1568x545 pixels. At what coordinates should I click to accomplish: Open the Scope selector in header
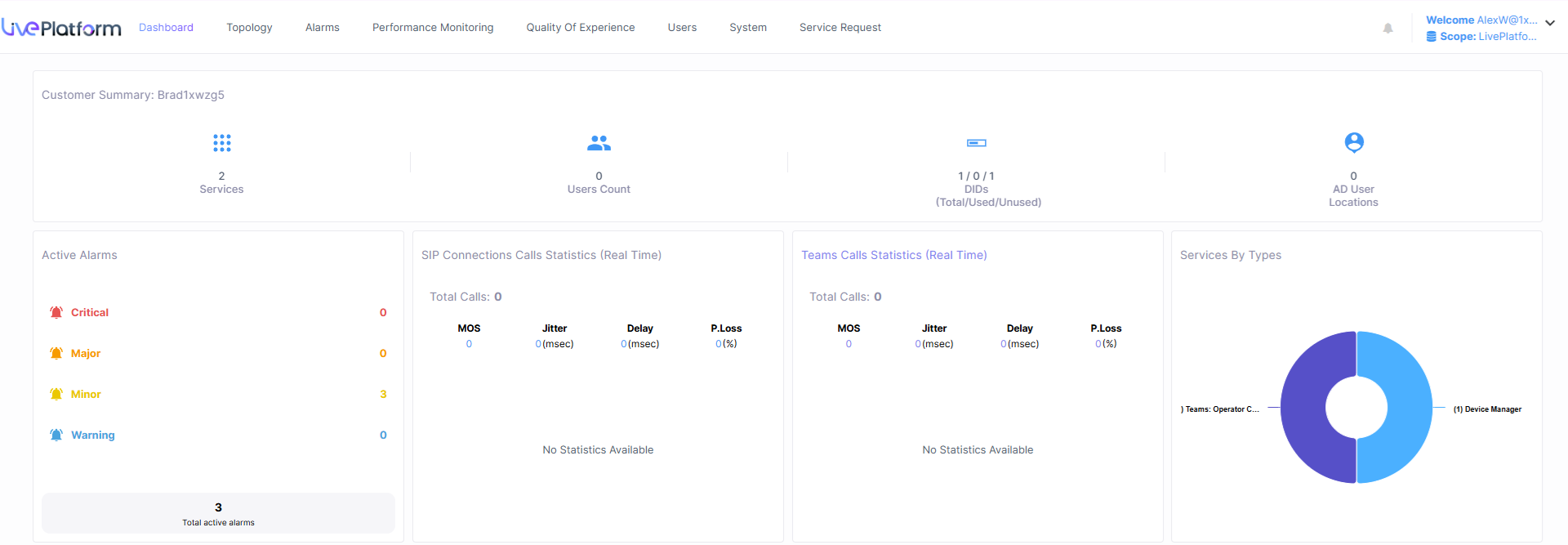tap(1481, 37)
